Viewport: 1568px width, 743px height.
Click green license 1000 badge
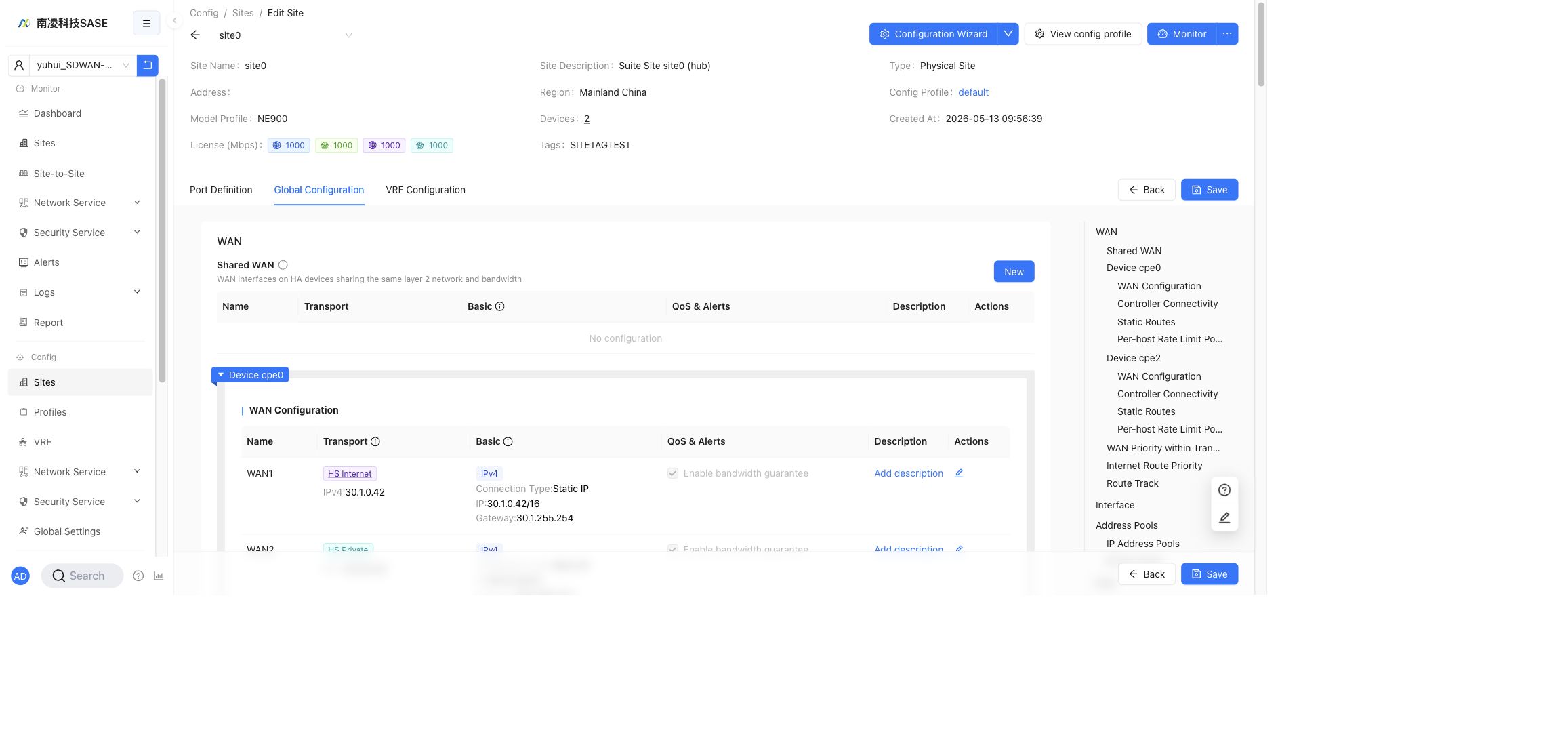click(336, 145)
